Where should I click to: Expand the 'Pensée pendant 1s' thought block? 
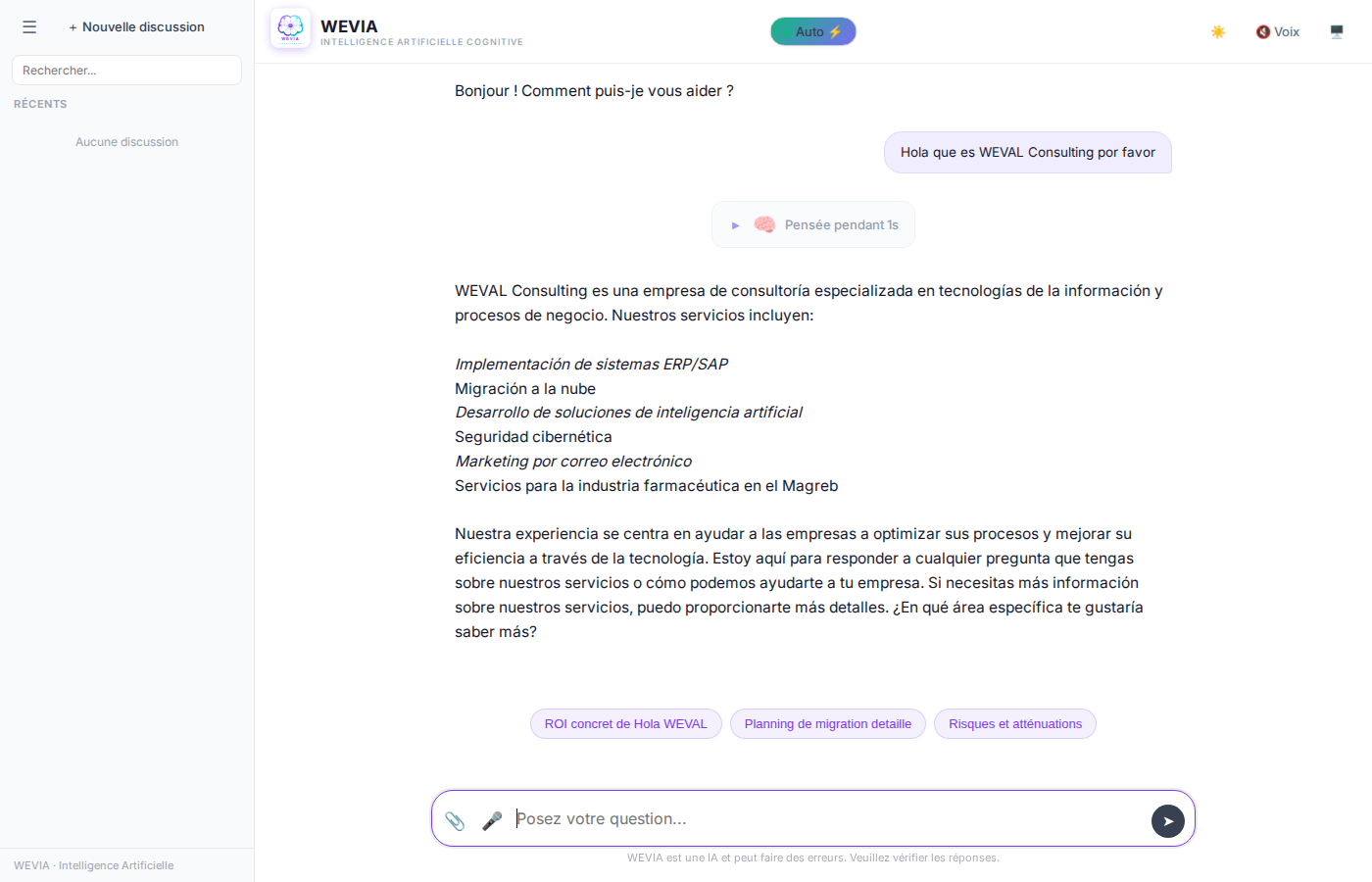point(736,225)
